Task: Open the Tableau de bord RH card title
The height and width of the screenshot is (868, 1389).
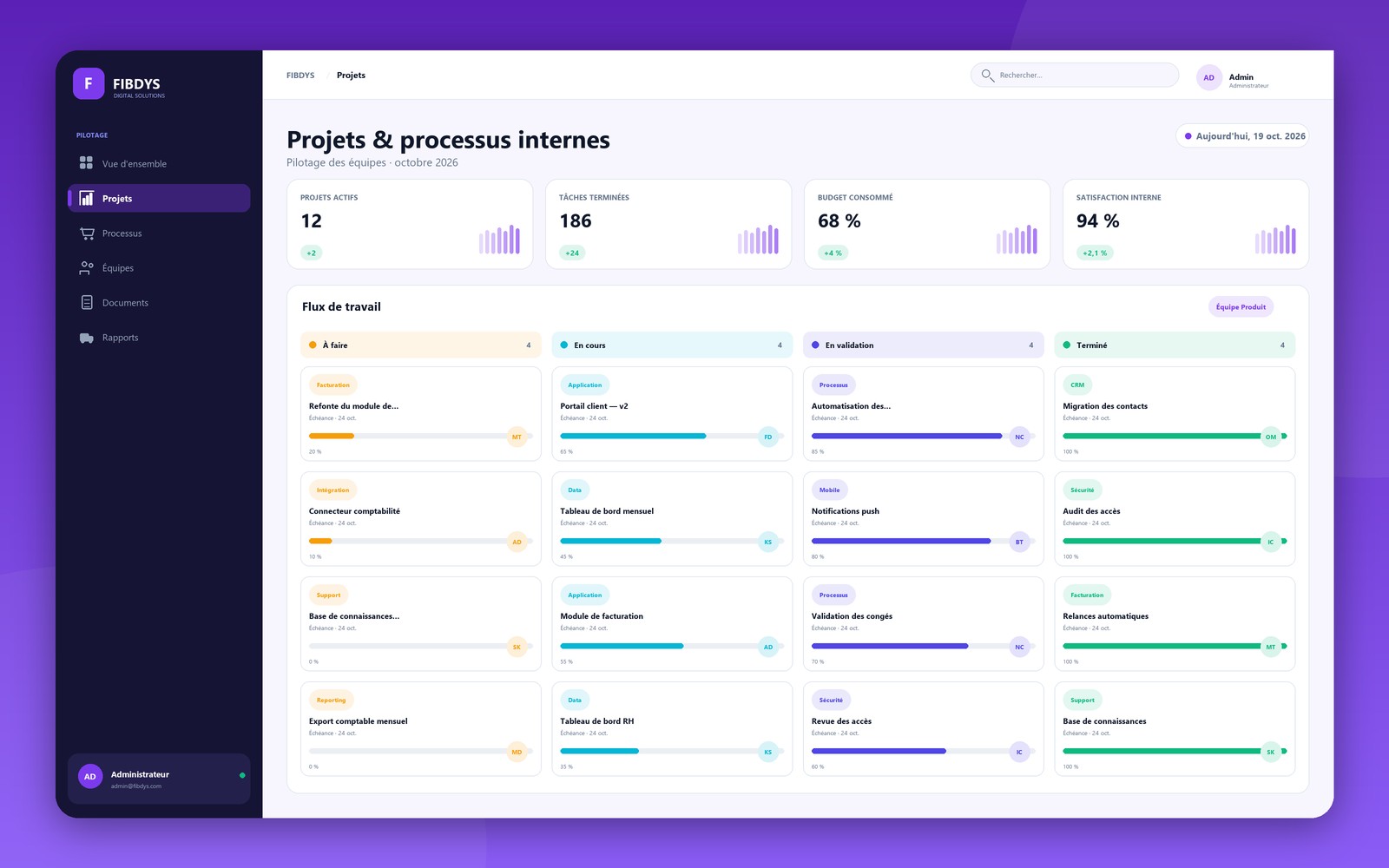Action: tap(597, 721)
